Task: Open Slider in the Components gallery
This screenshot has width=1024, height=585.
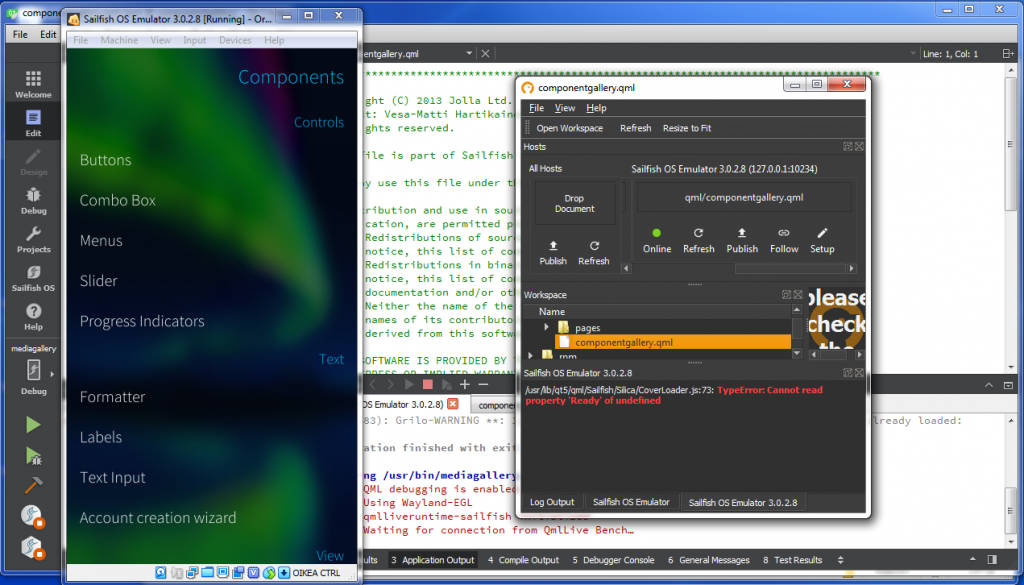Action: click(99, 281)
